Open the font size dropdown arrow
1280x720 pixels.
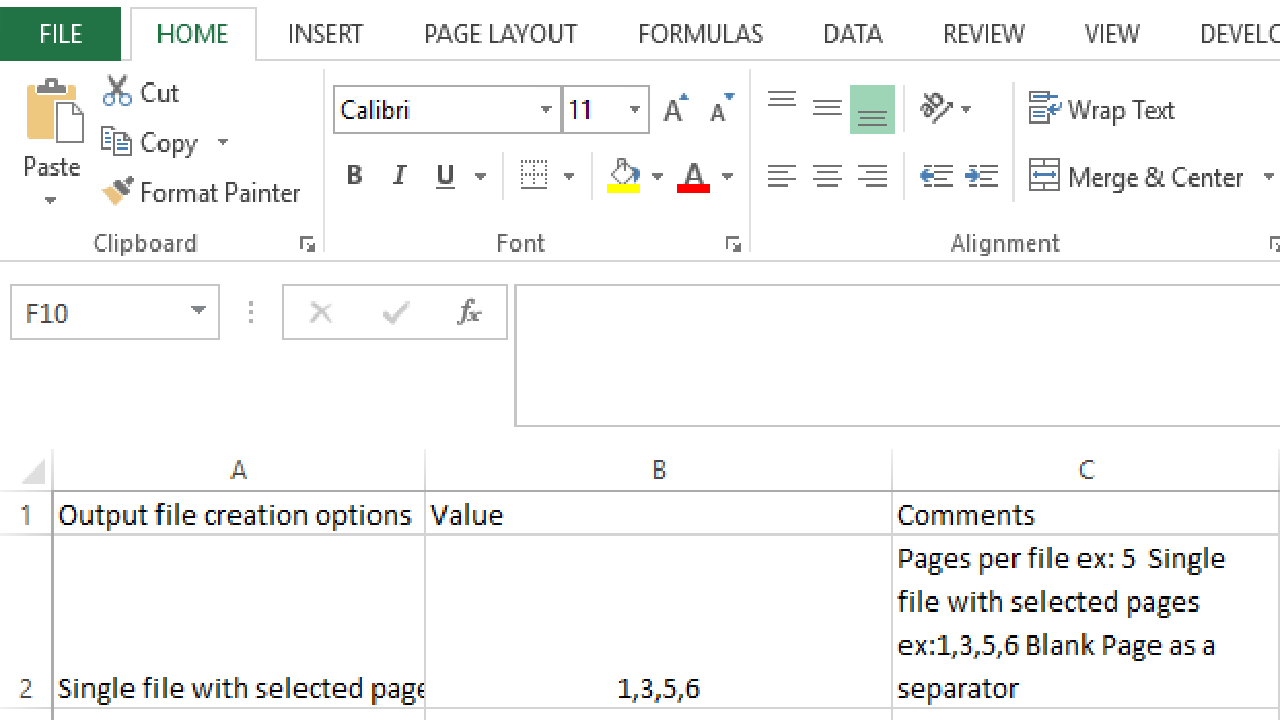pyautogui.click(x=634, y=110)
